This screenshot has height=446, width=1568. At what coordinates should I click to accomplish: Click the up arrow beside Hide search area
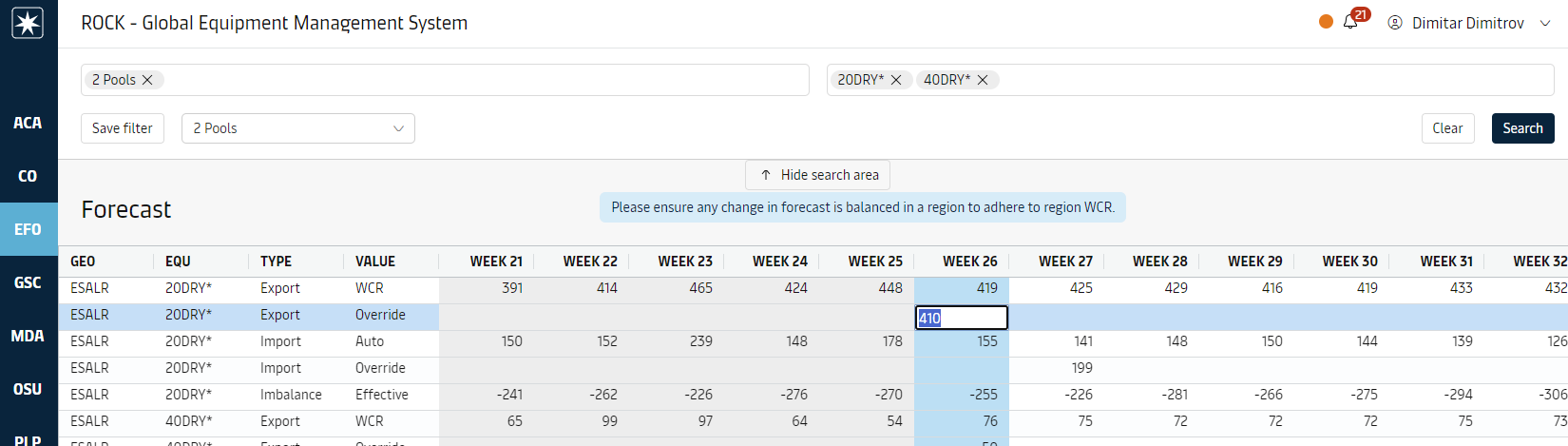click(x=766, y=175)
